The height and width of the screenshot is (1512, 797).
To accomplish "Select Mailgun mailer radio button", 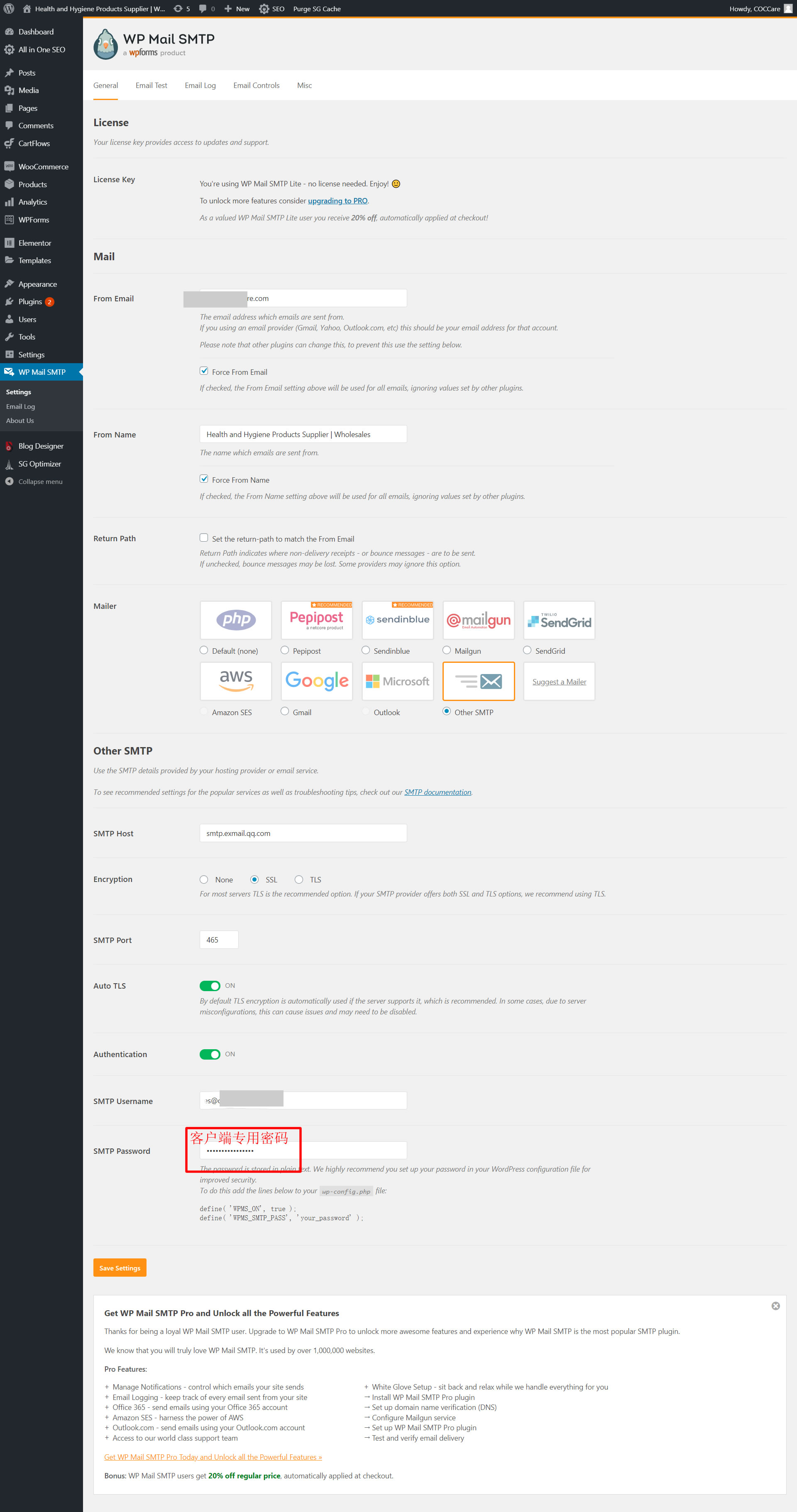I will pyautogui.click(x=447, y=650).
